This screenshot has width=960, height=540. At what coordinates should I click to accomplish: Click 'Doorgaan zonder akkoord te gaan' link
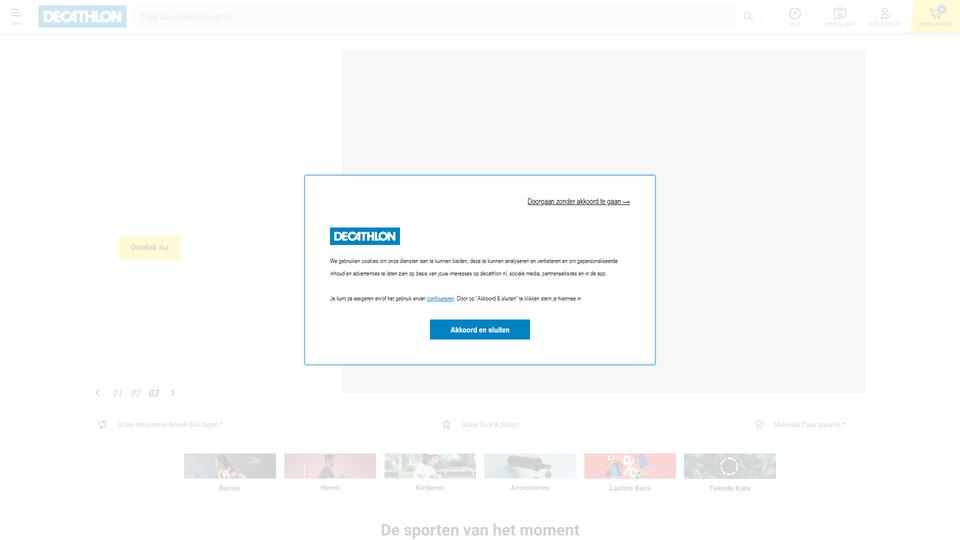[x=578, y=201]
